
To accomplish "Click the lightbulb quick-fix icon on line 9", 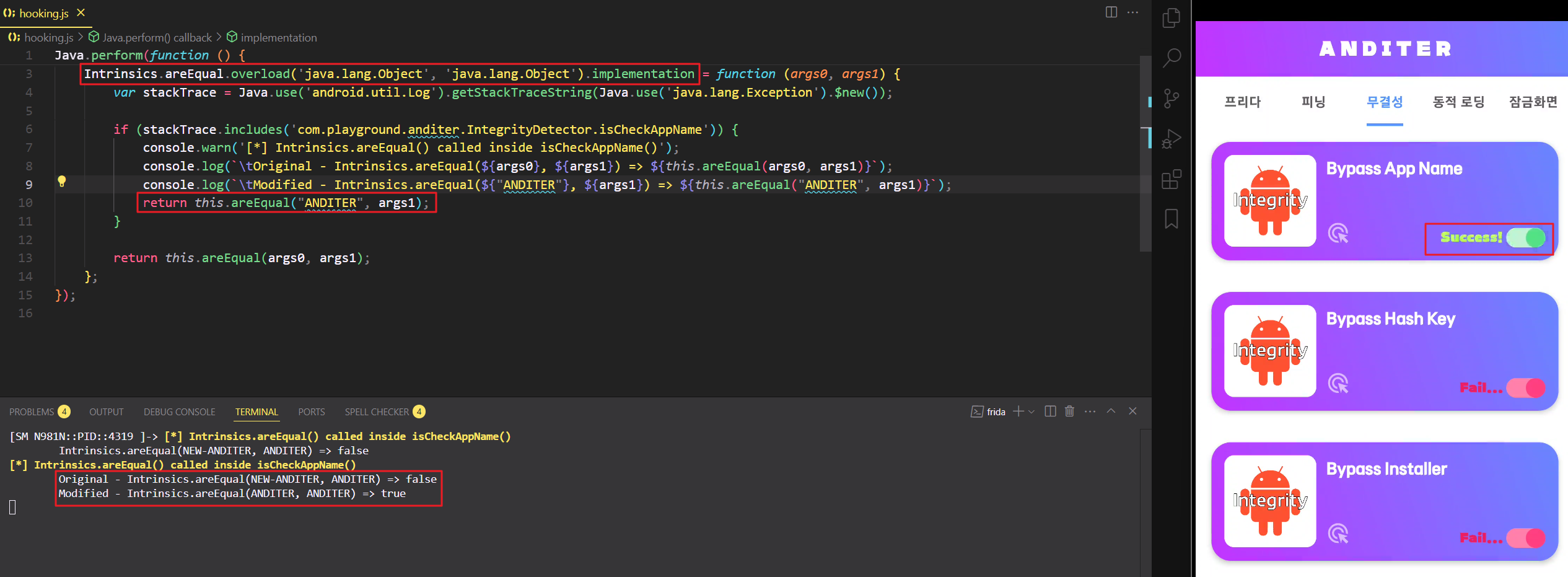I will pos(61,181).
